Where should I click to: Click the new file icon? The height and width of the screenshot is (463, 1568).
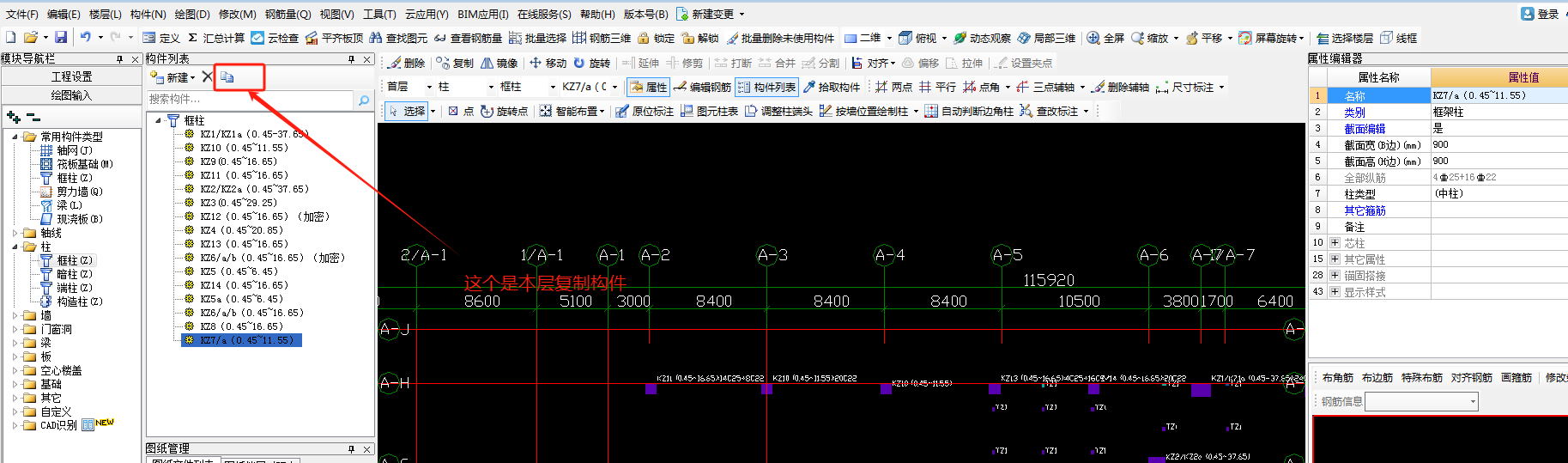pos(11,38)
